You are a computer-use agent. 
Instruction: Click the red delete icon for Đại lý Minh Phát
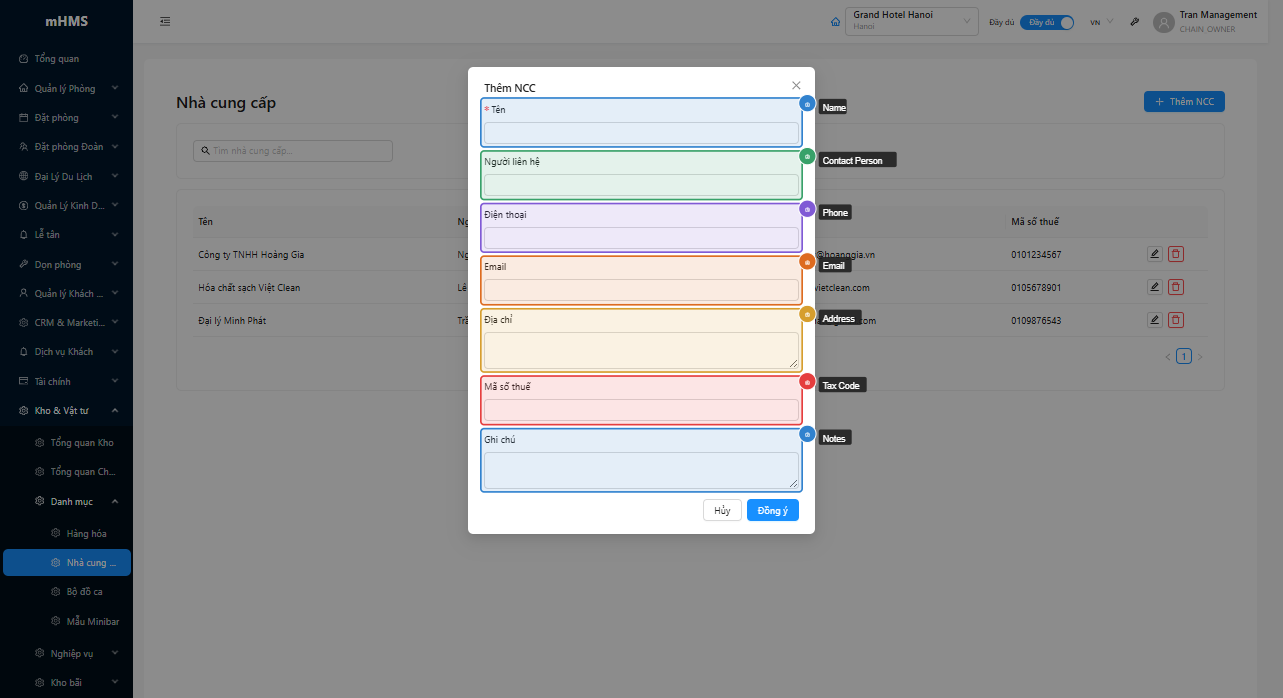point(1176,320)
